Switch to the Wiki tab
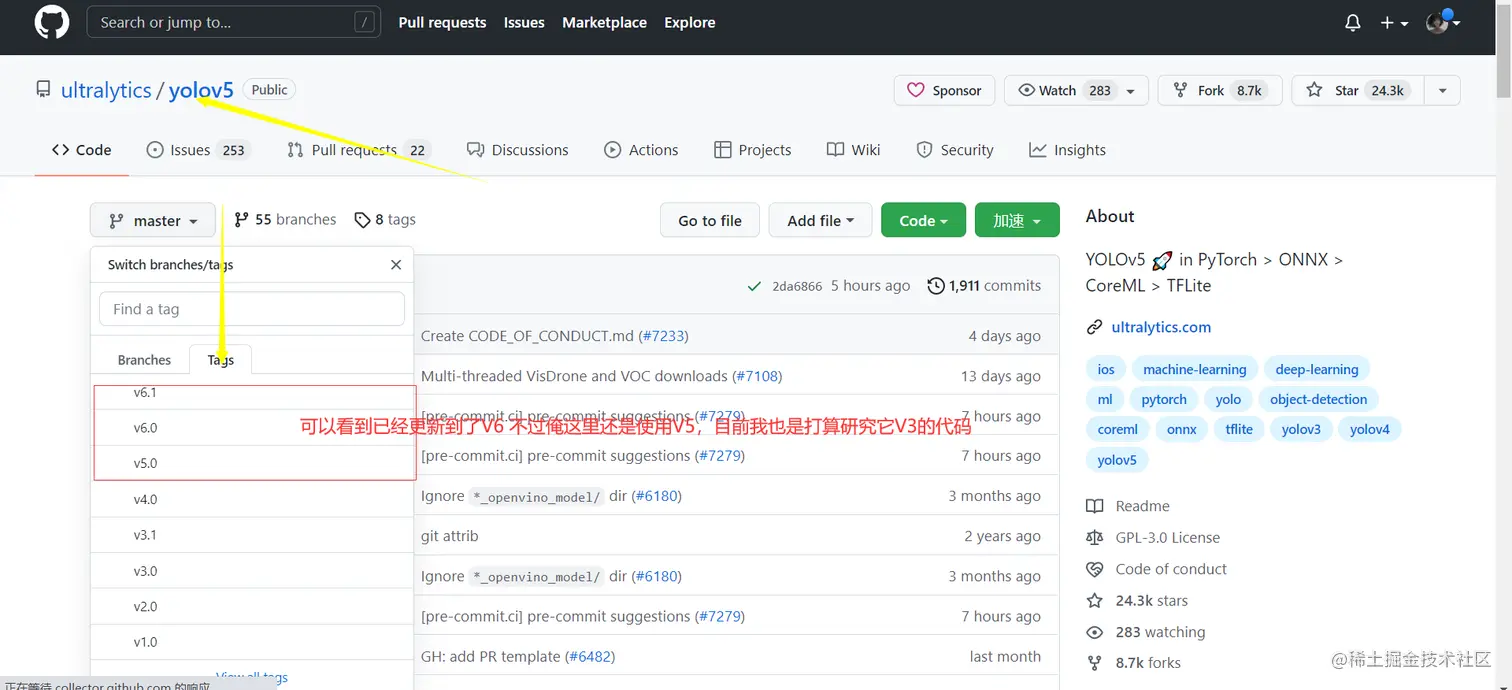Viewport: 1512px width, 690px height. 853,150
